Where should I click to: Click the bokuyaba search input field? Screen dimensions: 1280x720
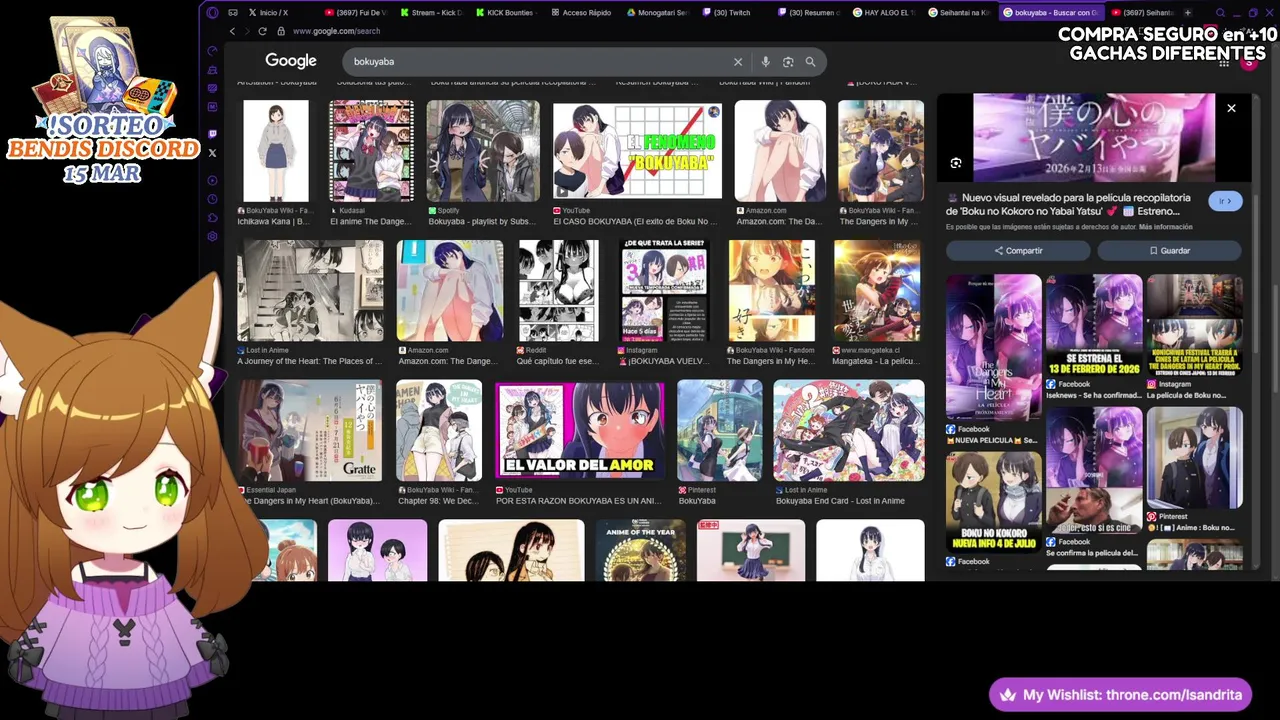[540, 62]
